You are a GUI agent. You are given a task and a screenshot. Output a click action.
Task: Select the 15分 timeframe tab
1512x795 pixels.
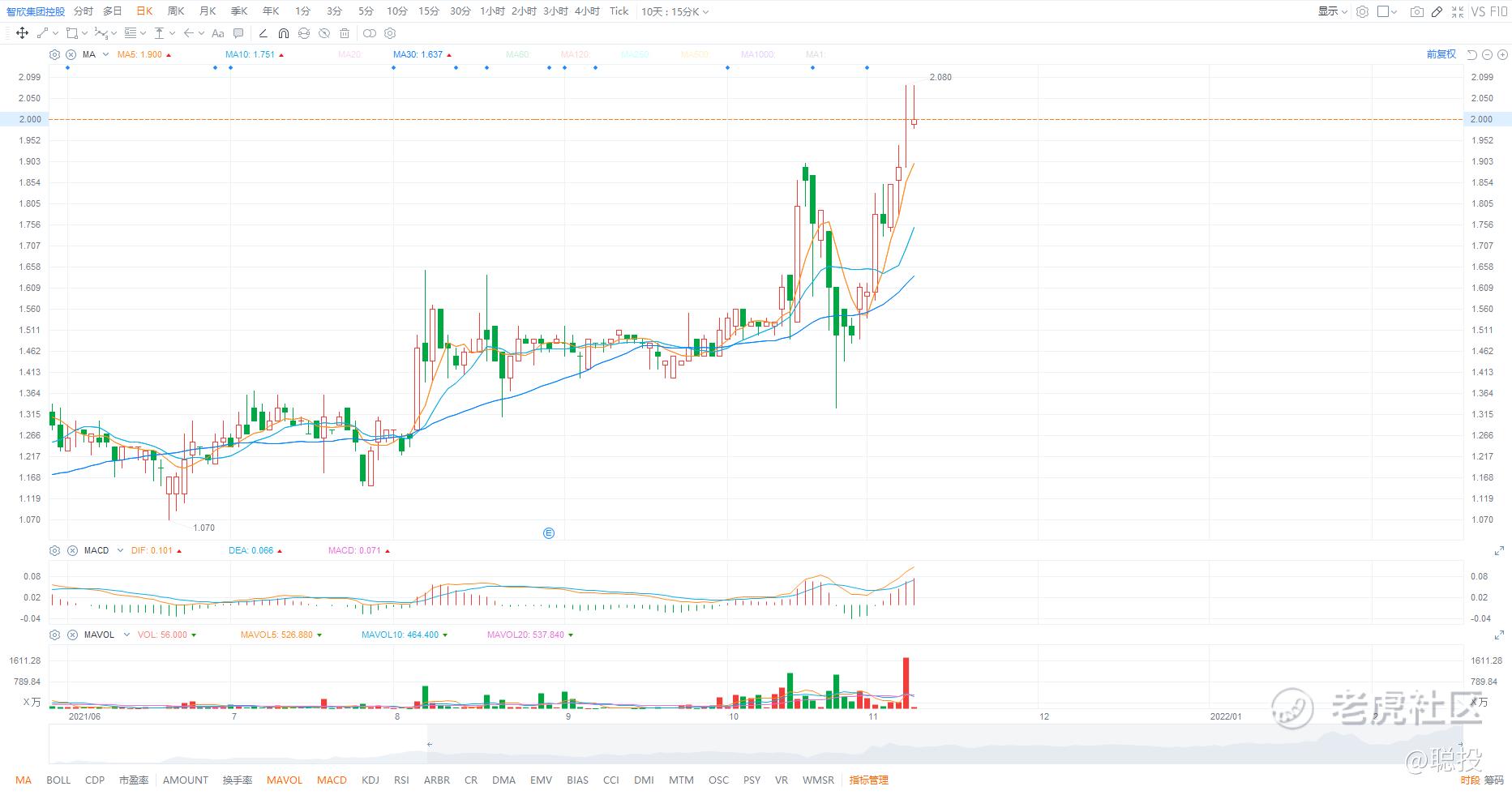[x=429, y=11]
